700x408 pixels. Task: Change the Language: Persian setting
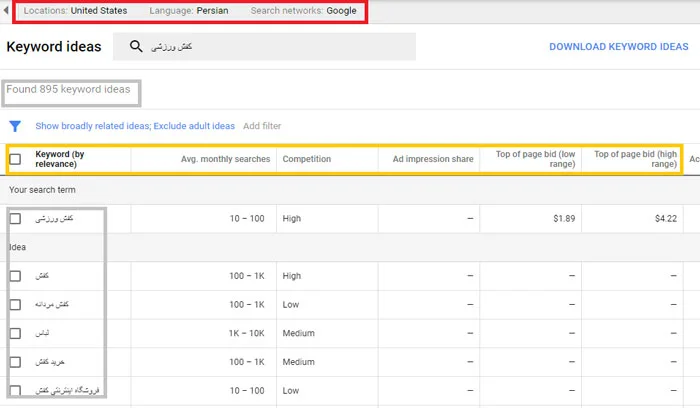pyautogui.click(x=189, y=10)
